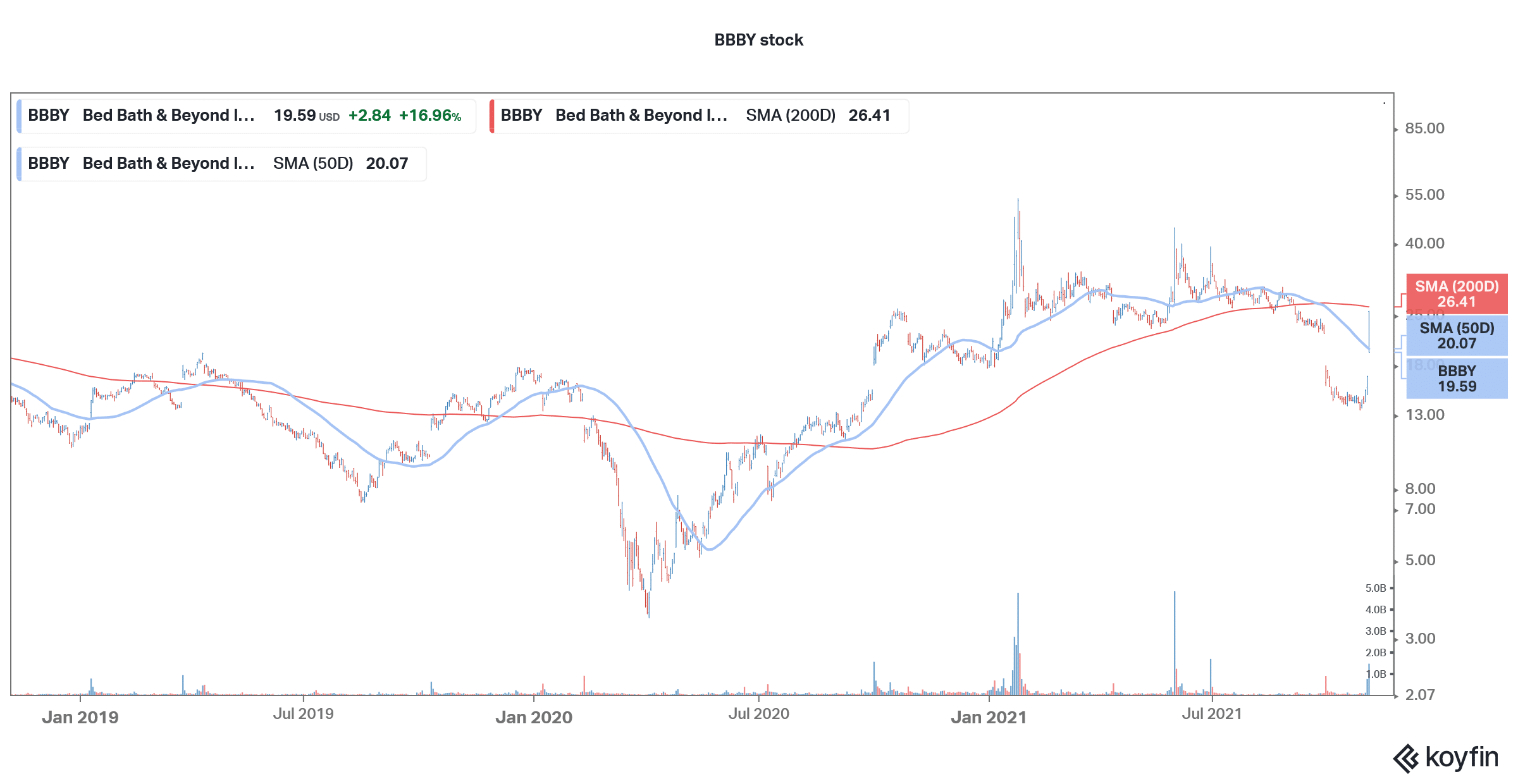Click the 3.0B volume axis label
Screen dimensions: 1518x784
(x=1376, y=631)
